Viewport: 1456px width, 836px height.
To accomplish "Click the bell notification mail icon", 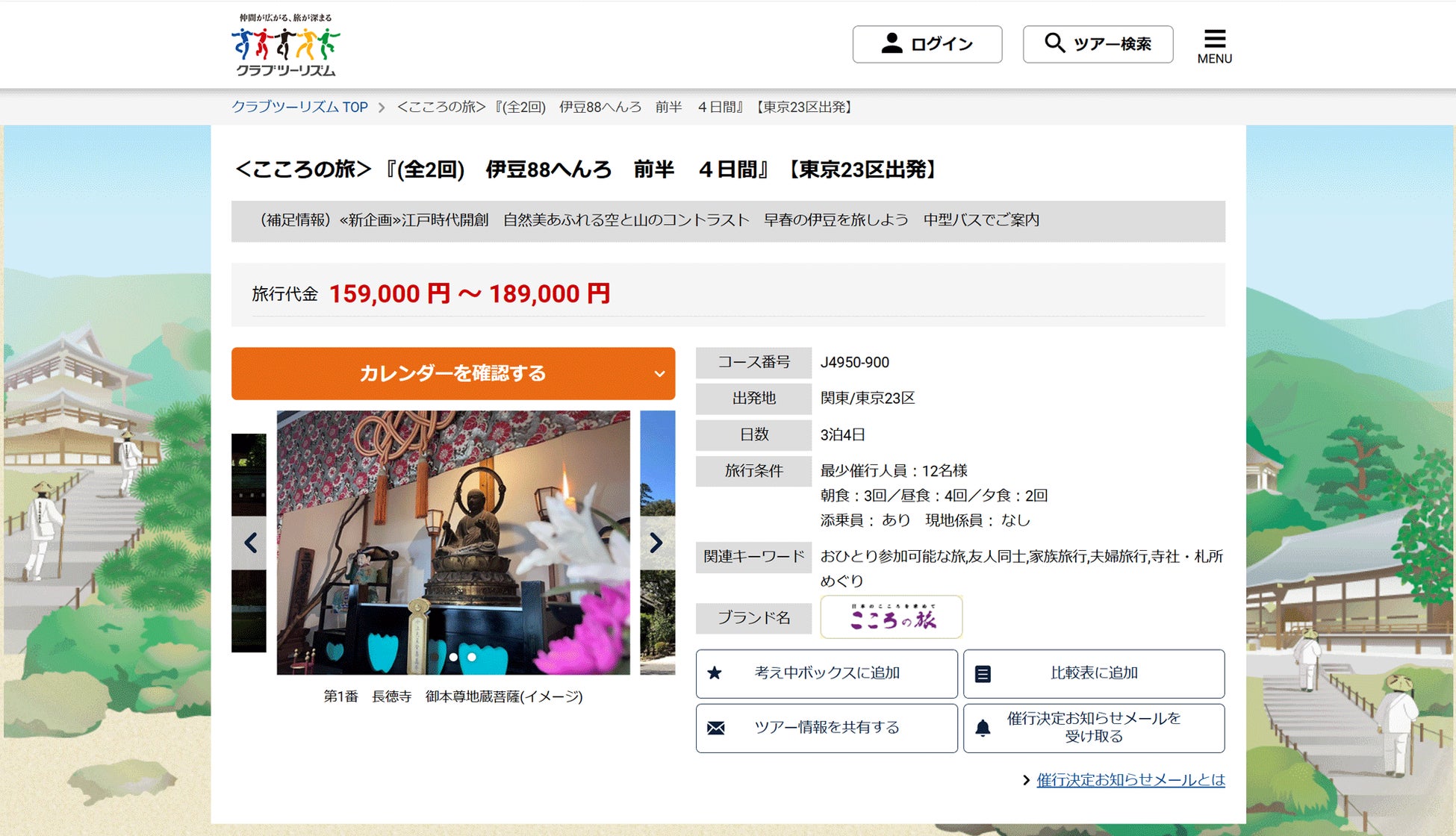I will coord(983,728).
